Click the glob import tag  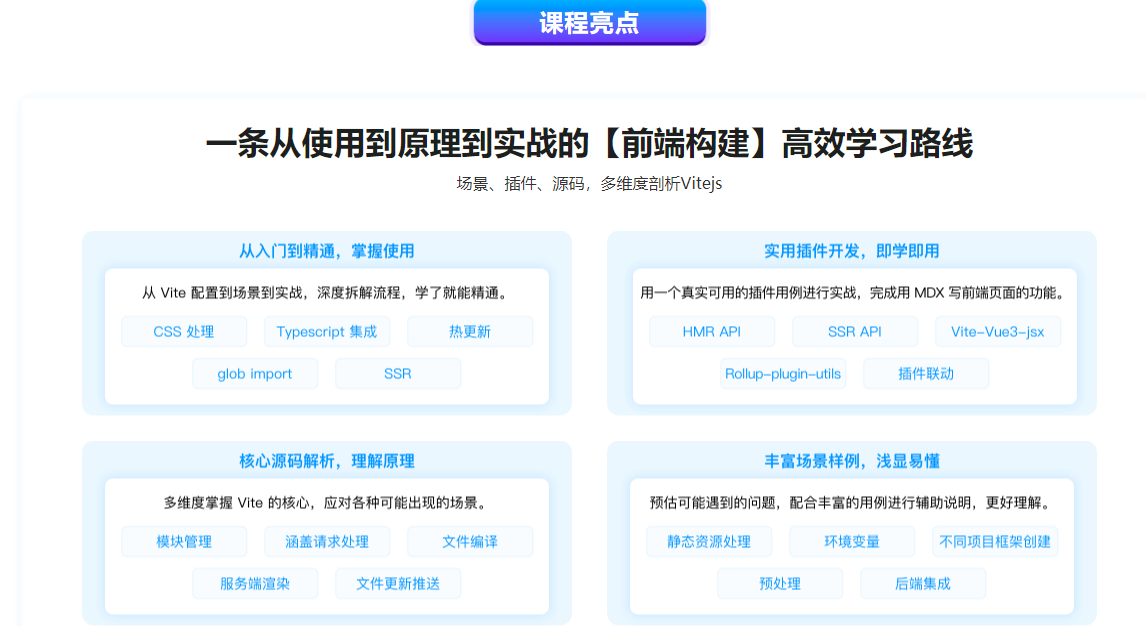click(255, 373)
